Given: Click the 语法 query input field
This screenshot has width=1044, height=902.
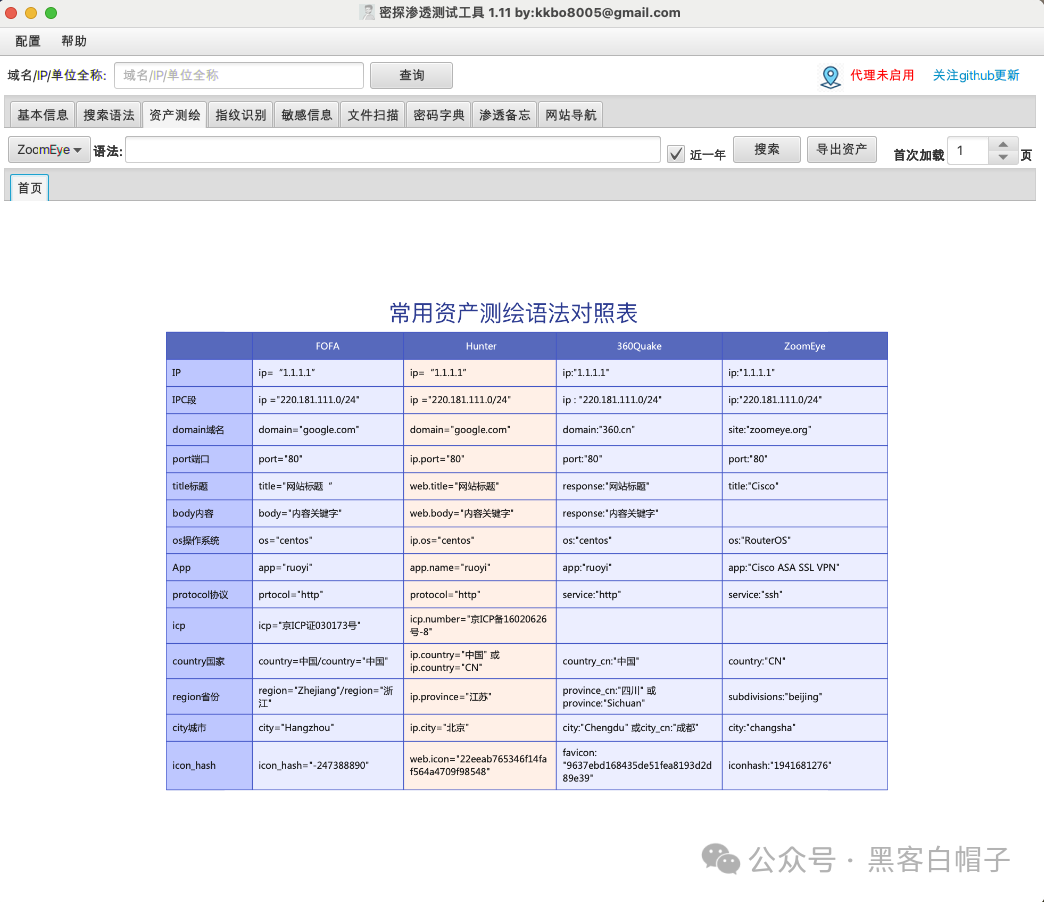Looking at the screenshot, I should (393, 150).
